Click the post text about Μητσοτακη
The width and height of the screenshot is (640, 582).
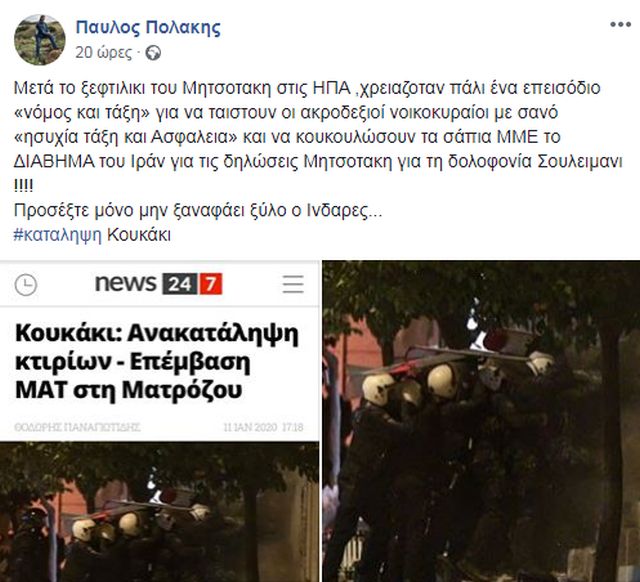click(x=318, y=137)
